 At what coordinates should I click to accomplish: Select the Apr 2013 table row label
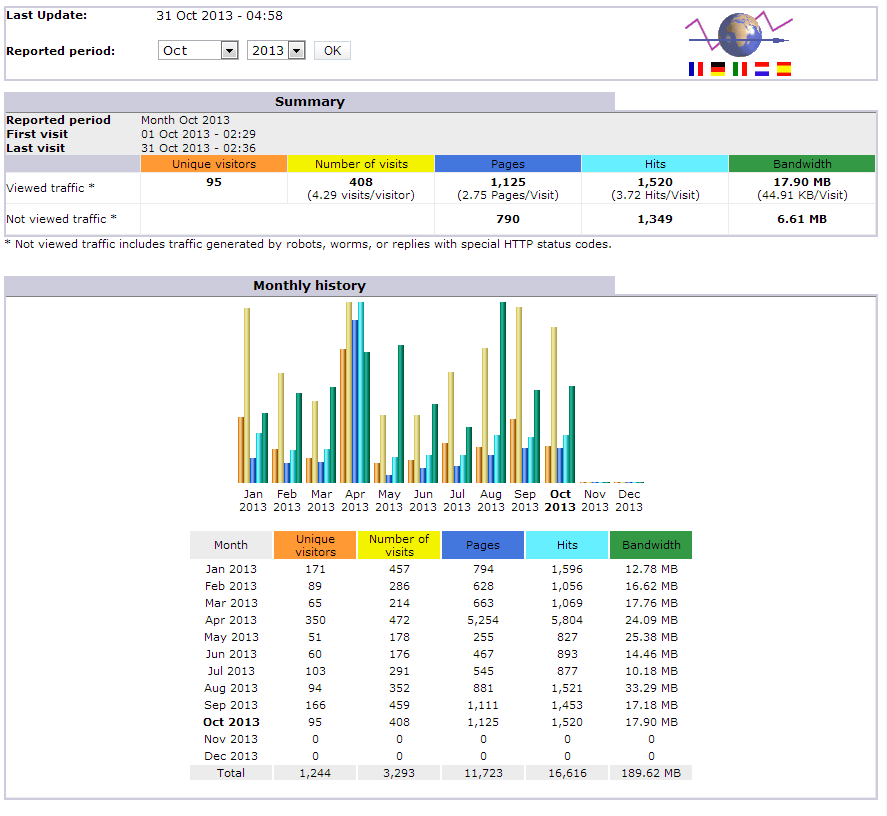[231, 620]
